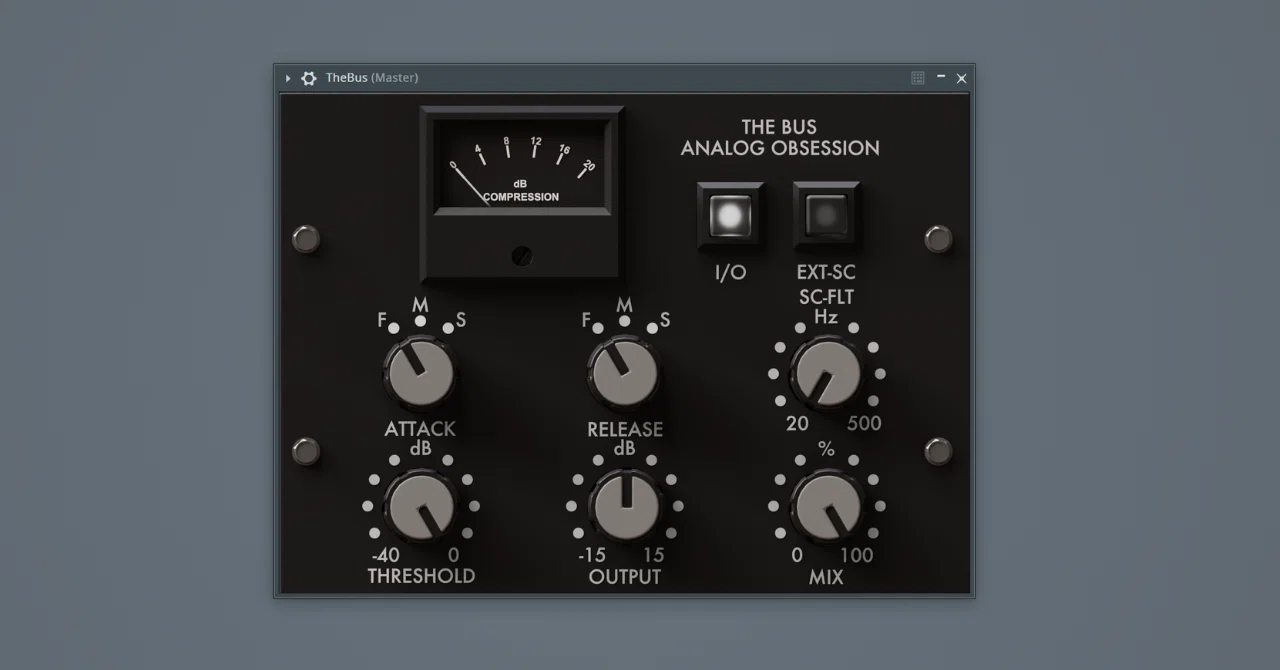Select F position dot on ATTACK
The image size is (1280, 670).
pyautogui.click(x=394, y=328)
